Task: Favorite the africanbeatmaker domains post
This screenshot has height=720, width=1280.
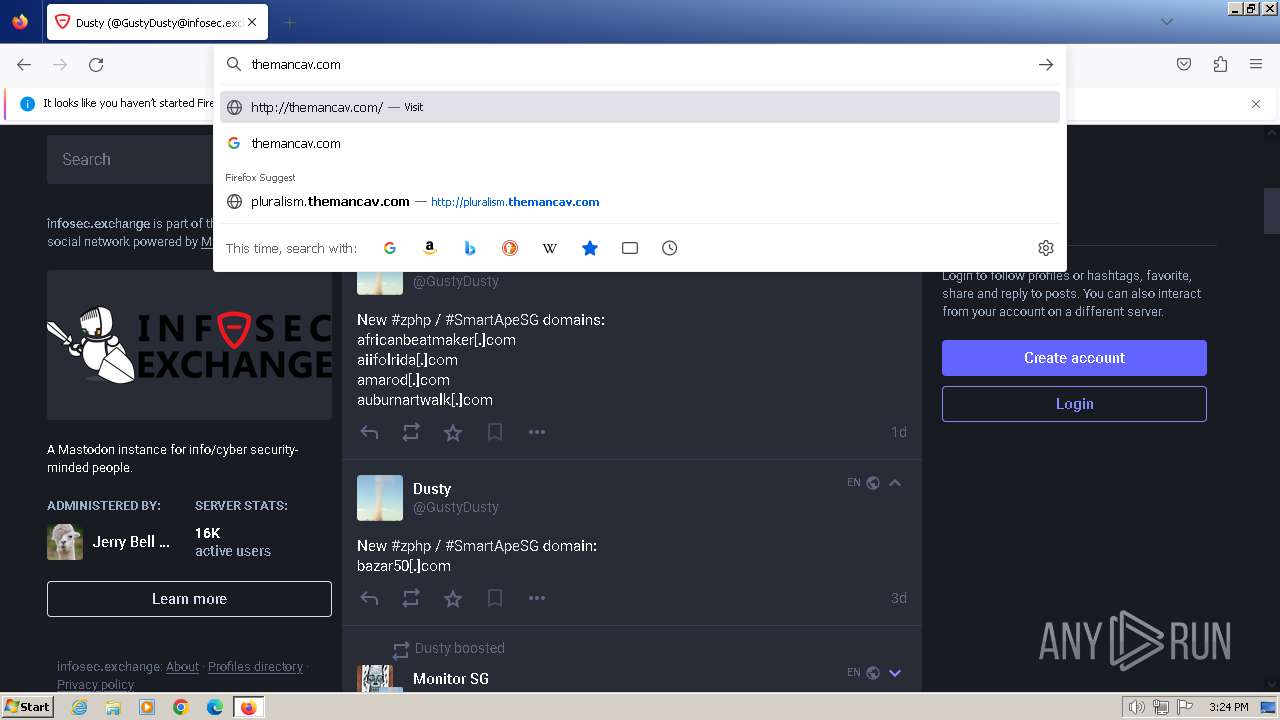Action: pyautogui.click(x=453, y=432)
